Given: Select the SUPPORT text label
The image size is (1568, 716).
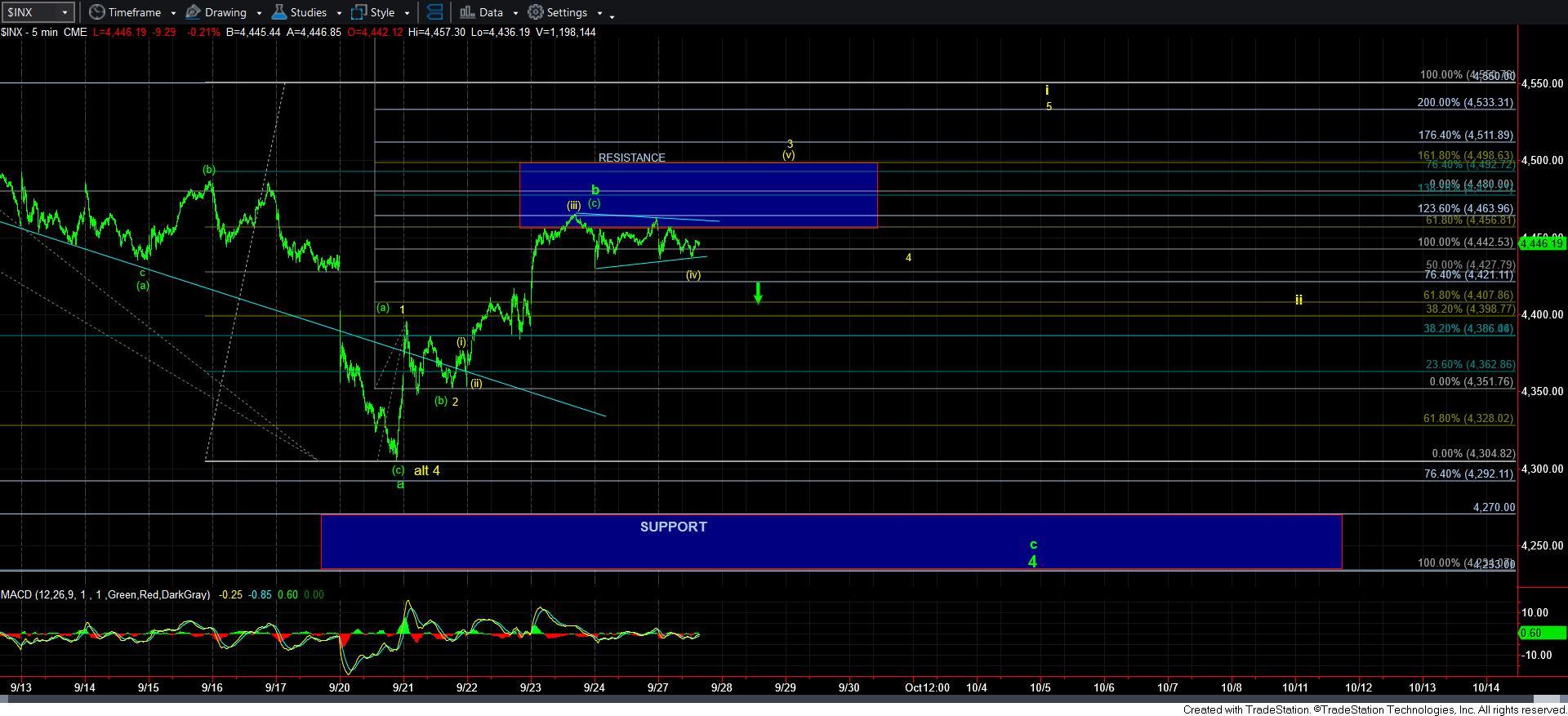Looking at the screenshot, I should 673,527.
